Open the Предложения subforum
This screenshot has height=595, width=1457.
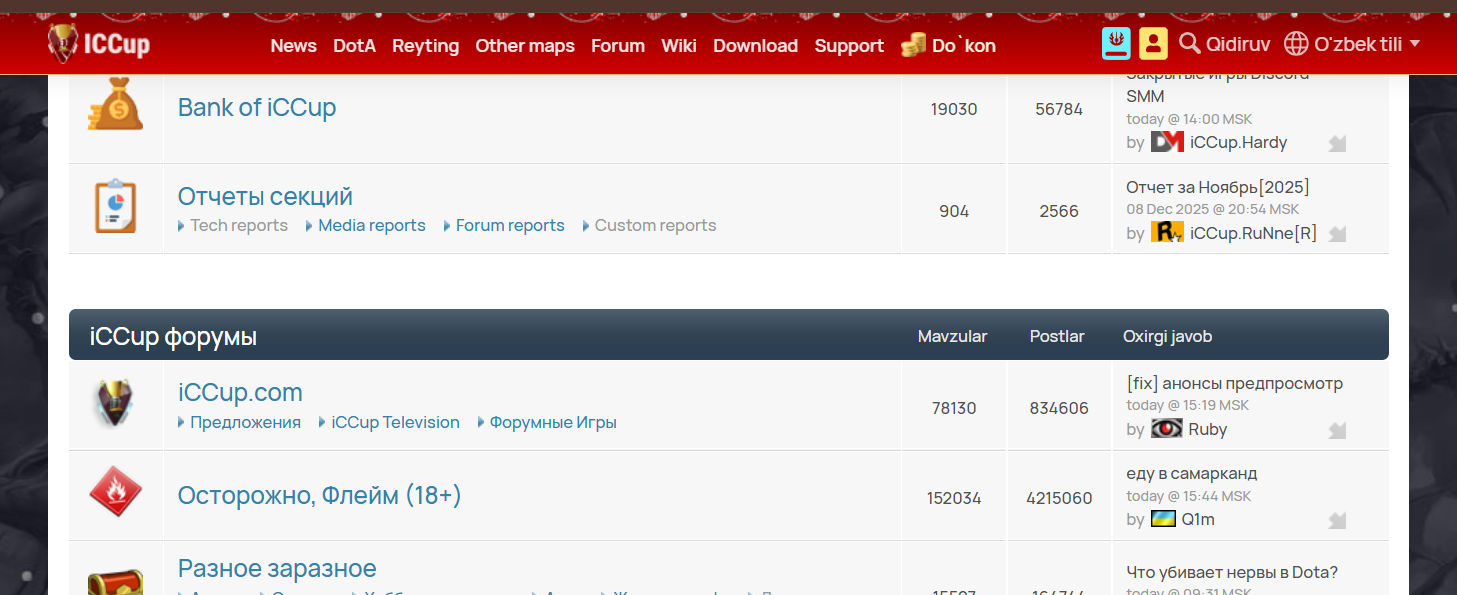[x=245, y=422]
